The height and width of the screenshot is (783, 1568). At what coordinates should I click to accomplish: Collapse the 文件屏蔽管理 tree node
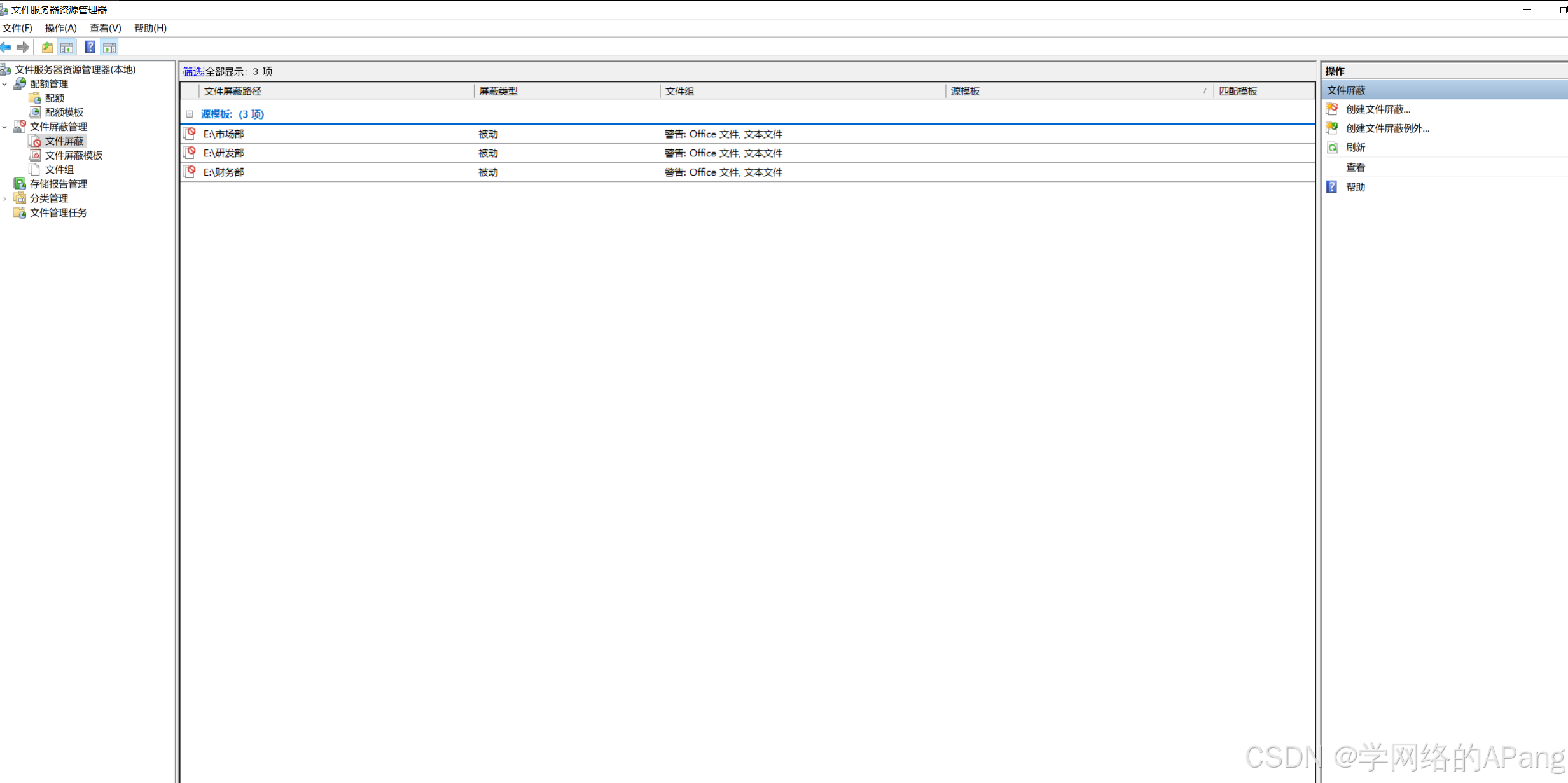5,127
